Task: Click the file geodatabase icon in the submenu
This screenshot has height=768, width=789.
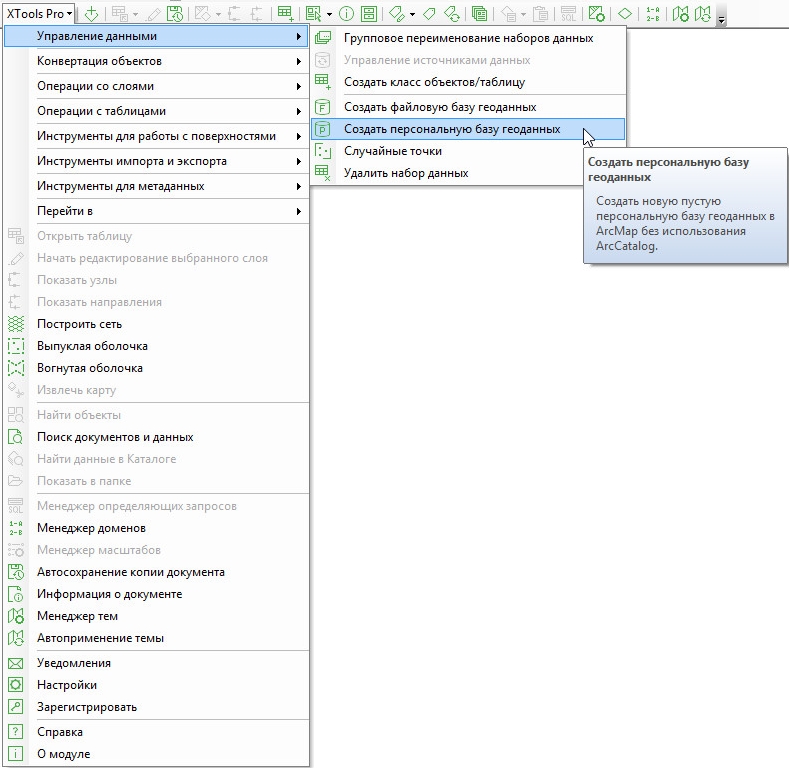Action: (x=323, y=107)
